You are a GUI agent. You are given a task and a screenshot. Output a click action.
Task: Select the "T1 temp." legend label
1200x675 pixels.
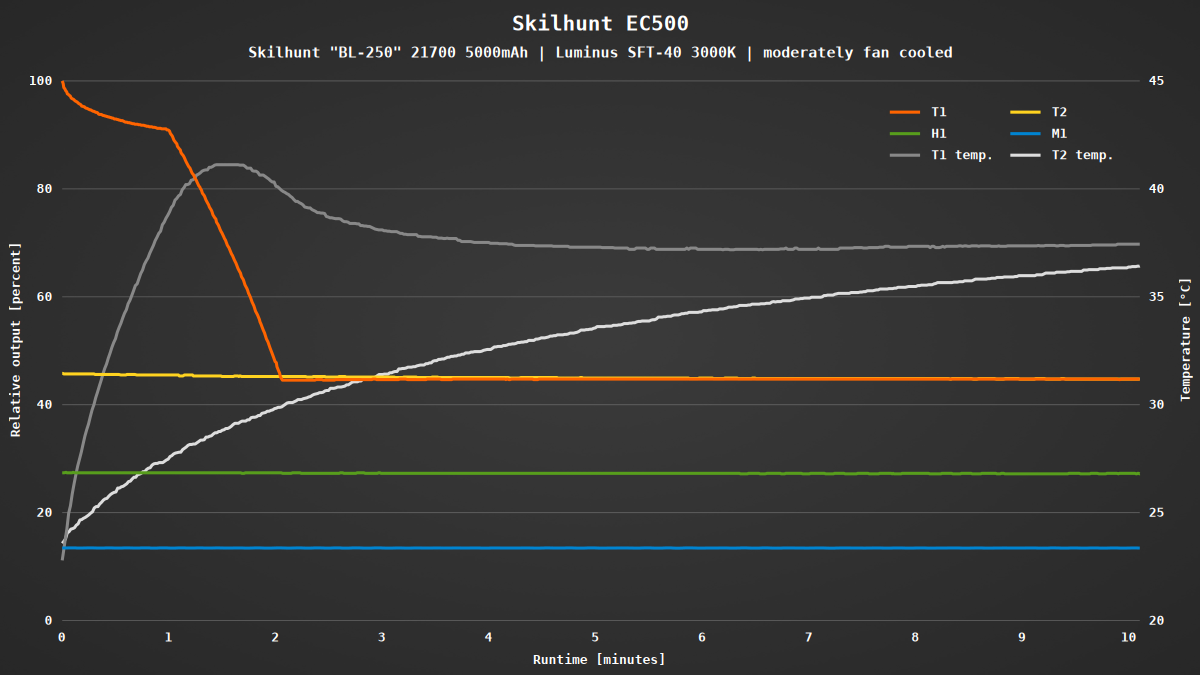pos(961,155)
